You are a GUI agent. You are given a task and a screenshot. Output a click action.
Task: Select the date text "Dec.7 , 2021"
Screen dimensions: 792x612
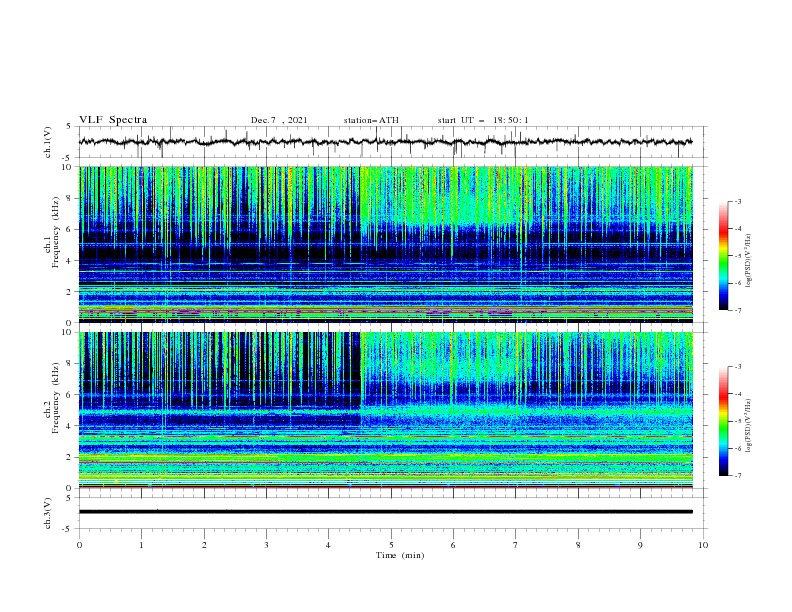point(279,120)
